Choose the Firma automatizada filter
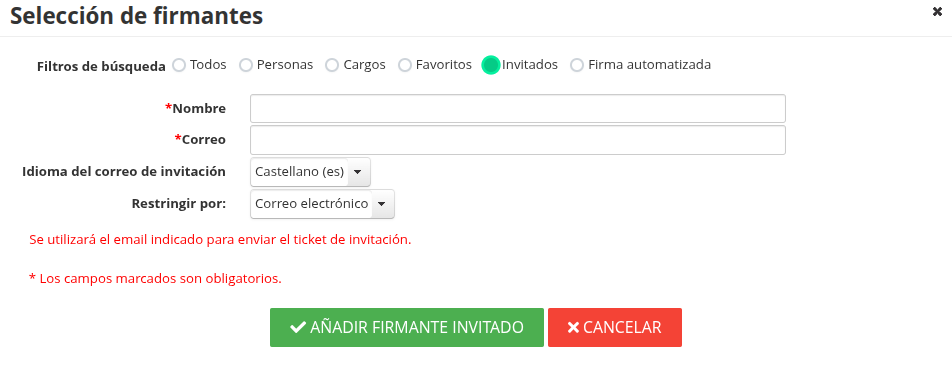Screen dimensions: 952x367 click(577, 65)
